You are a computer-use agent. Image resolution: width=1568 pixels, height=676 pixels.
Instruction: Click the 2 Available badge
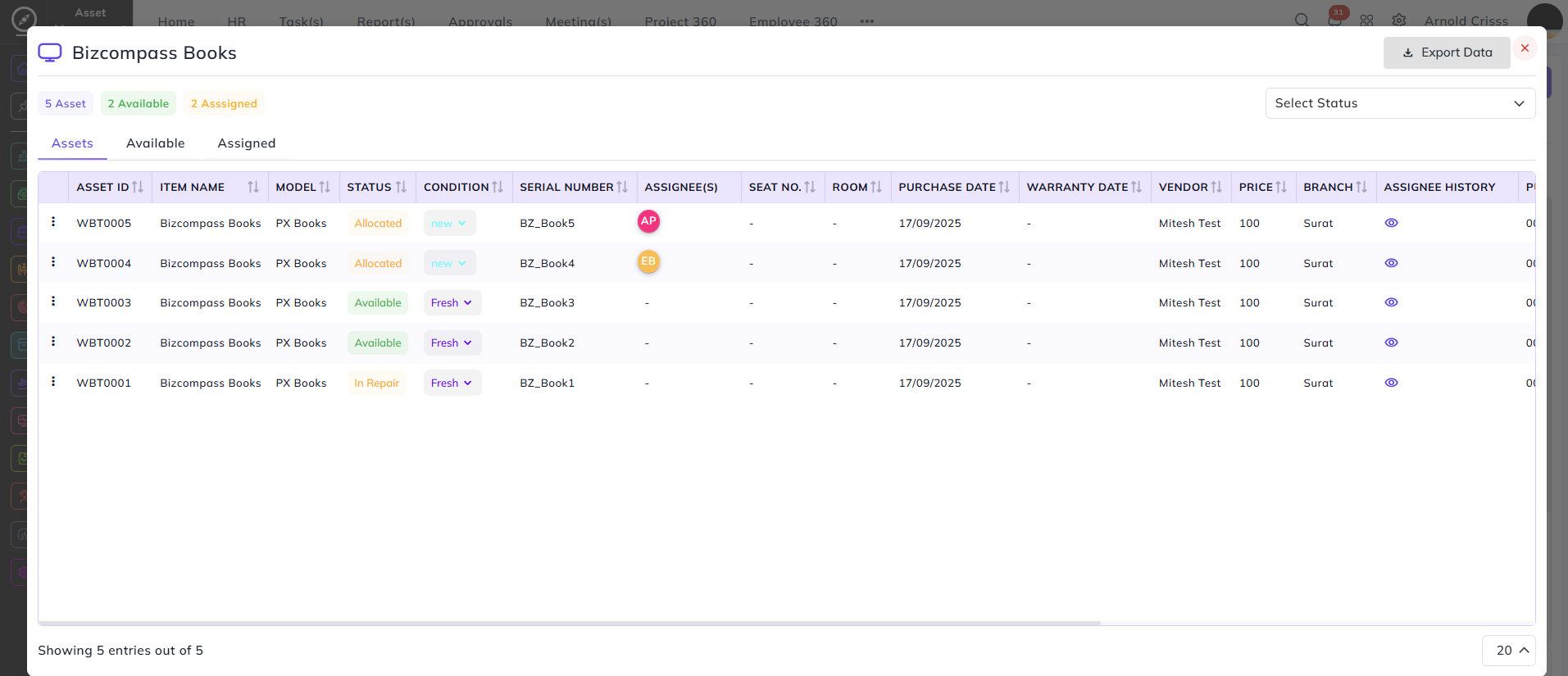(139, 103)
